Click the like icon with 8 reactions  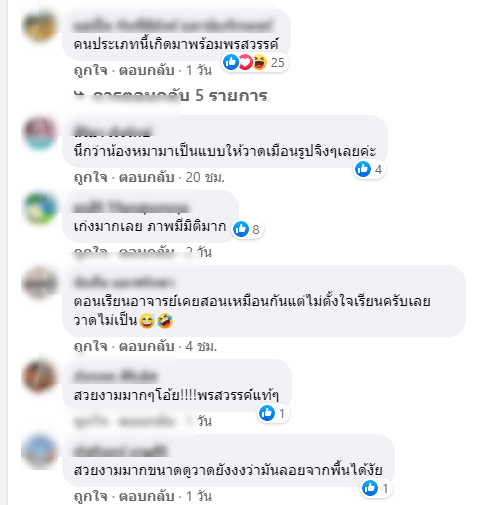pyautogui.click(x=241, y=229)
